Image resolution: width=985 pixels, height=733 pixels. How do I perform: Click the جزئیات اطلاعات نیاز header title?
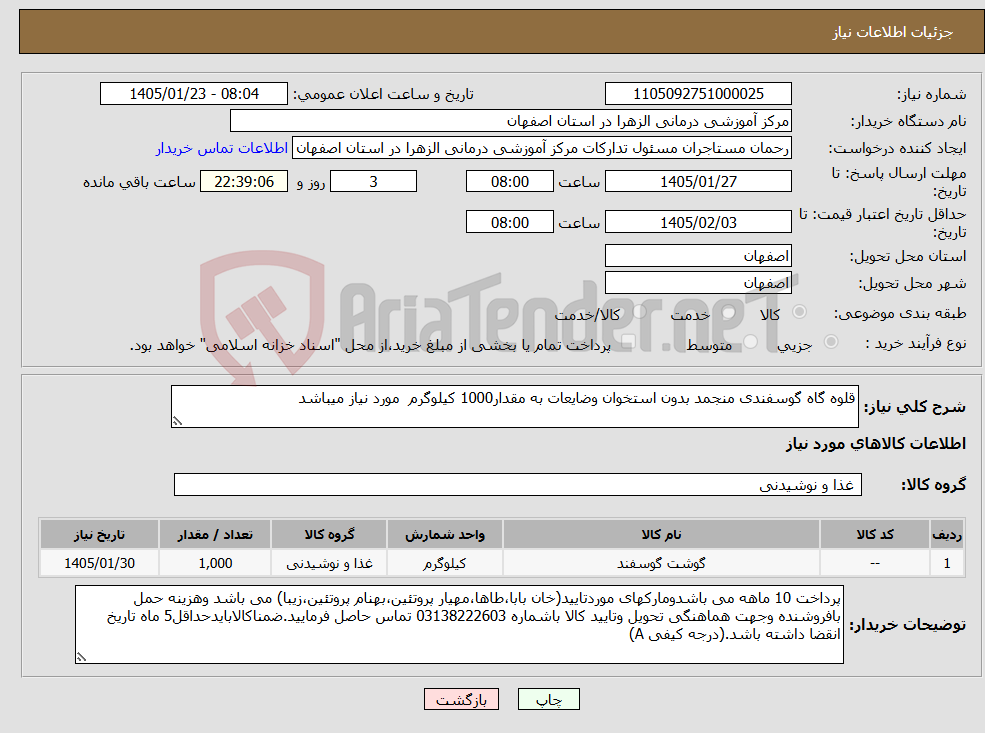point(893,32)
